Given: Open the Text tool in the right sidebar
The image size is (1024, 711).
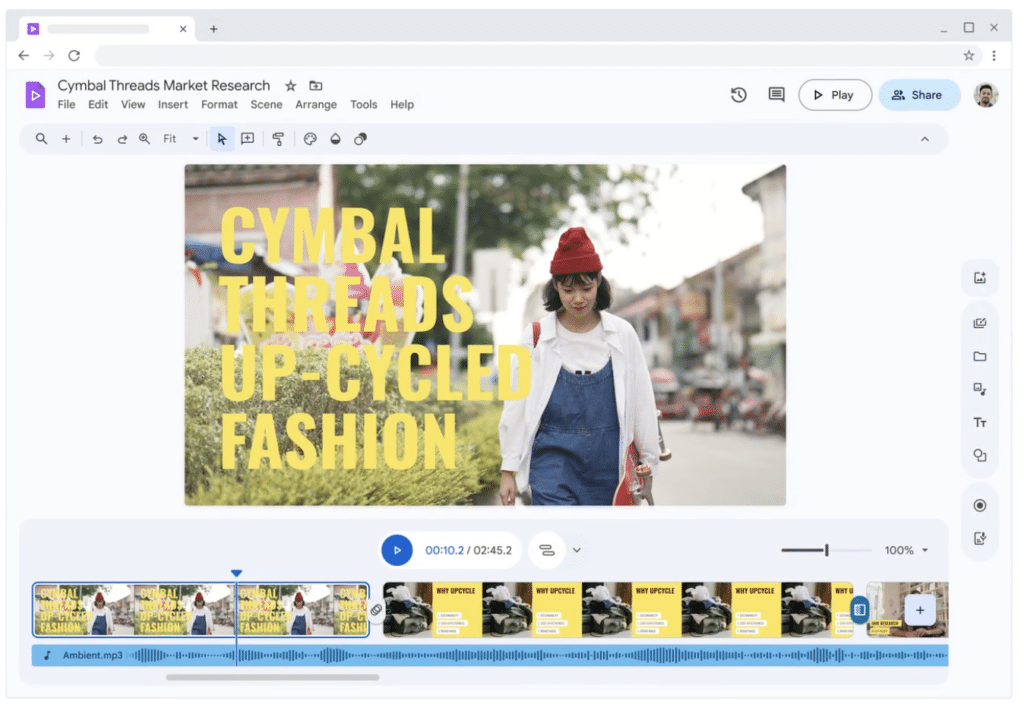Looking at the screenshot, I should coord(980,422).
